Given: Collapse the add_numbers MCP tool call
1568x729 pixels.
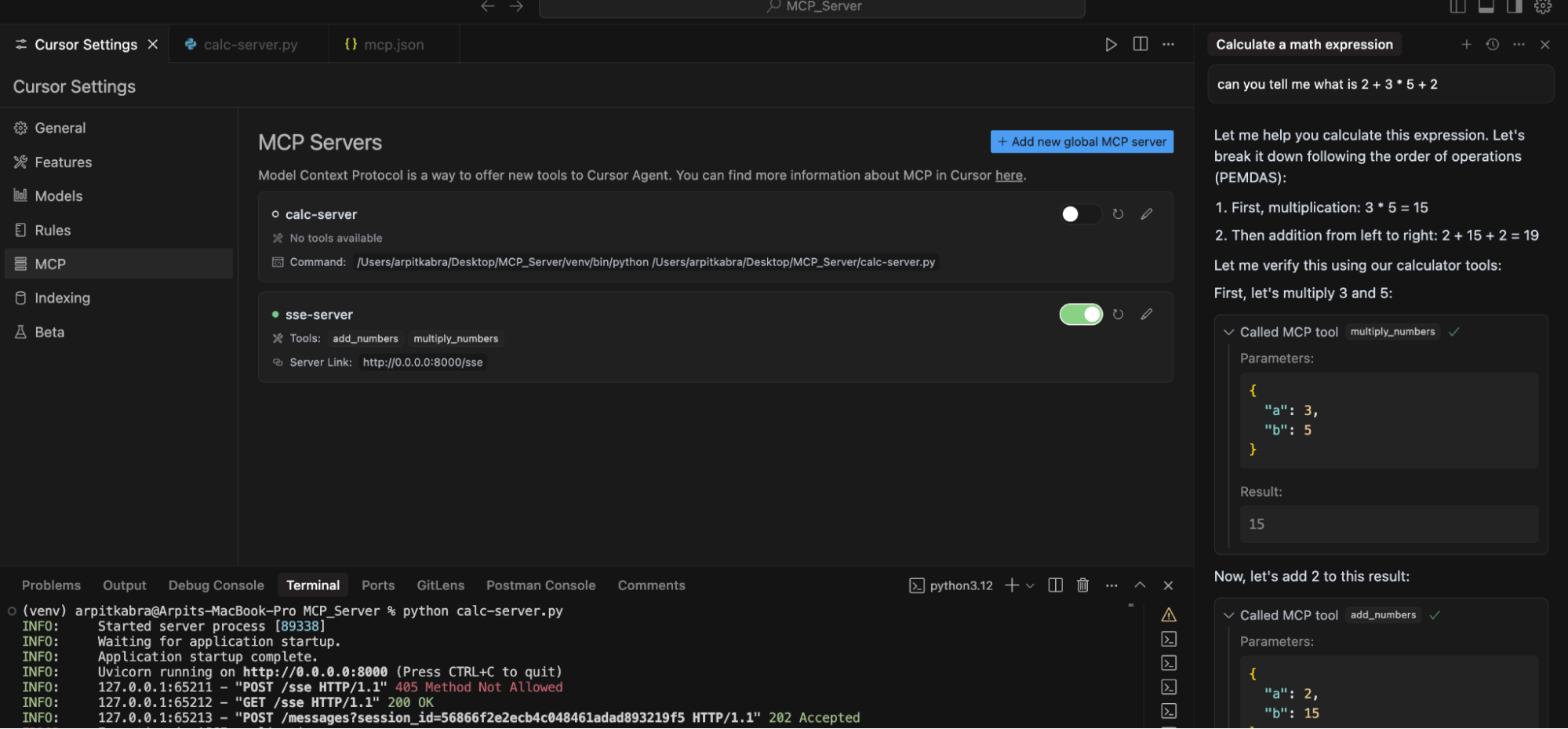Looking at the screenshot, I should 1229,614.
